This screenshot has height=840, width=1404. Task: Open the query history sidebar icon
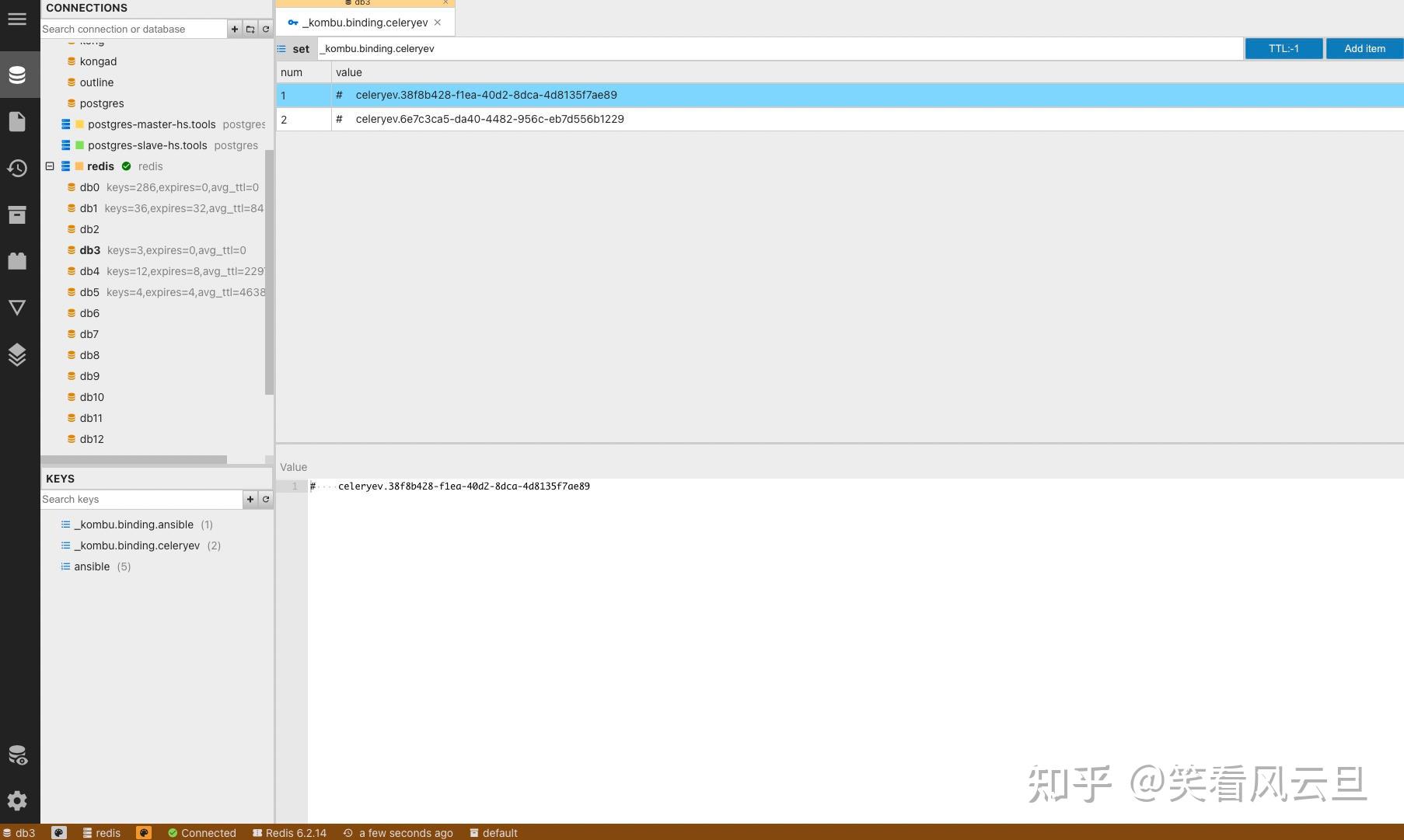[x=17, y=168]
